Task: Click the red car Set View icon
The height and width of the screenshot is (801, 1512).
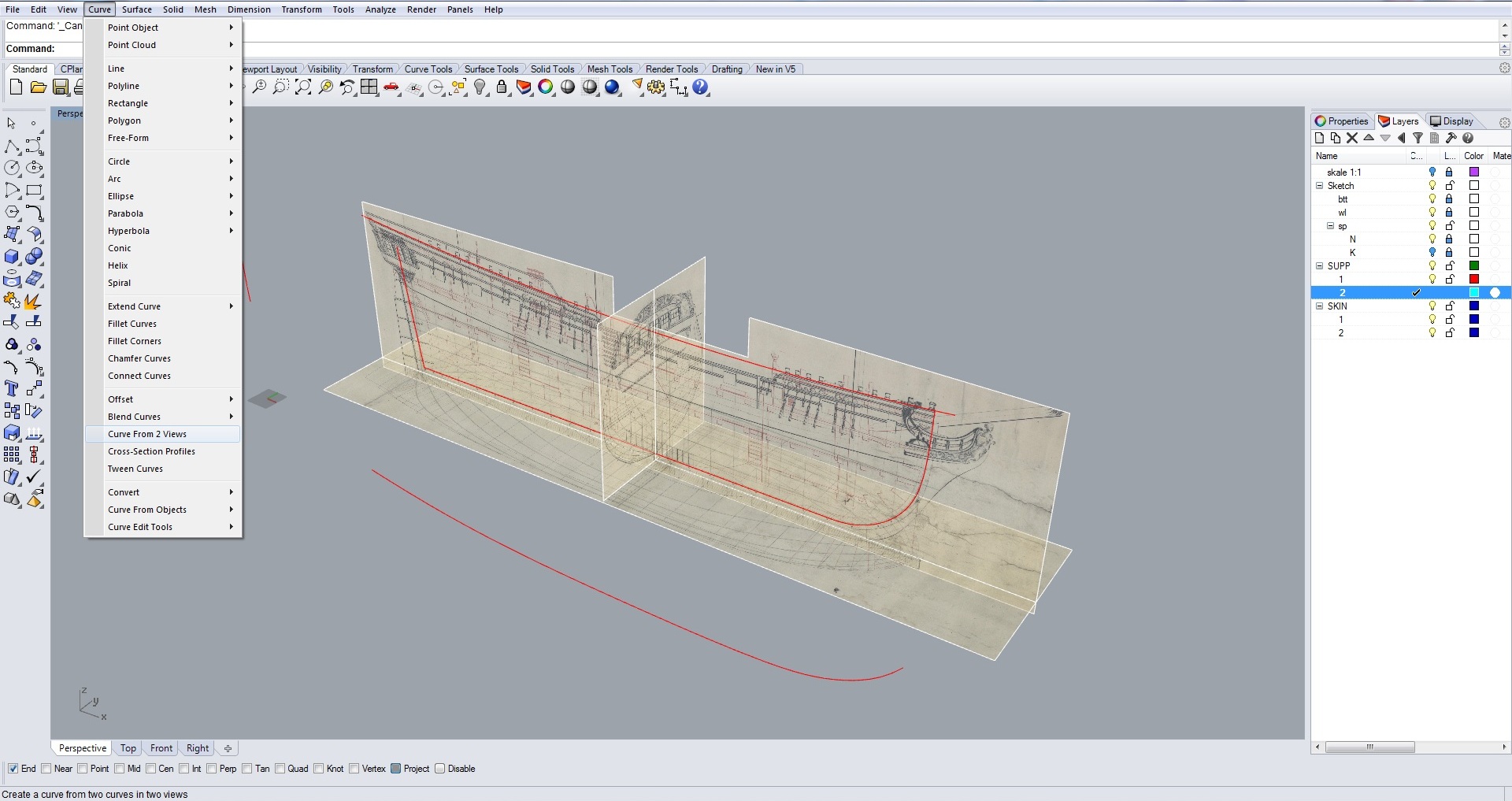Action: coord(391,87)
